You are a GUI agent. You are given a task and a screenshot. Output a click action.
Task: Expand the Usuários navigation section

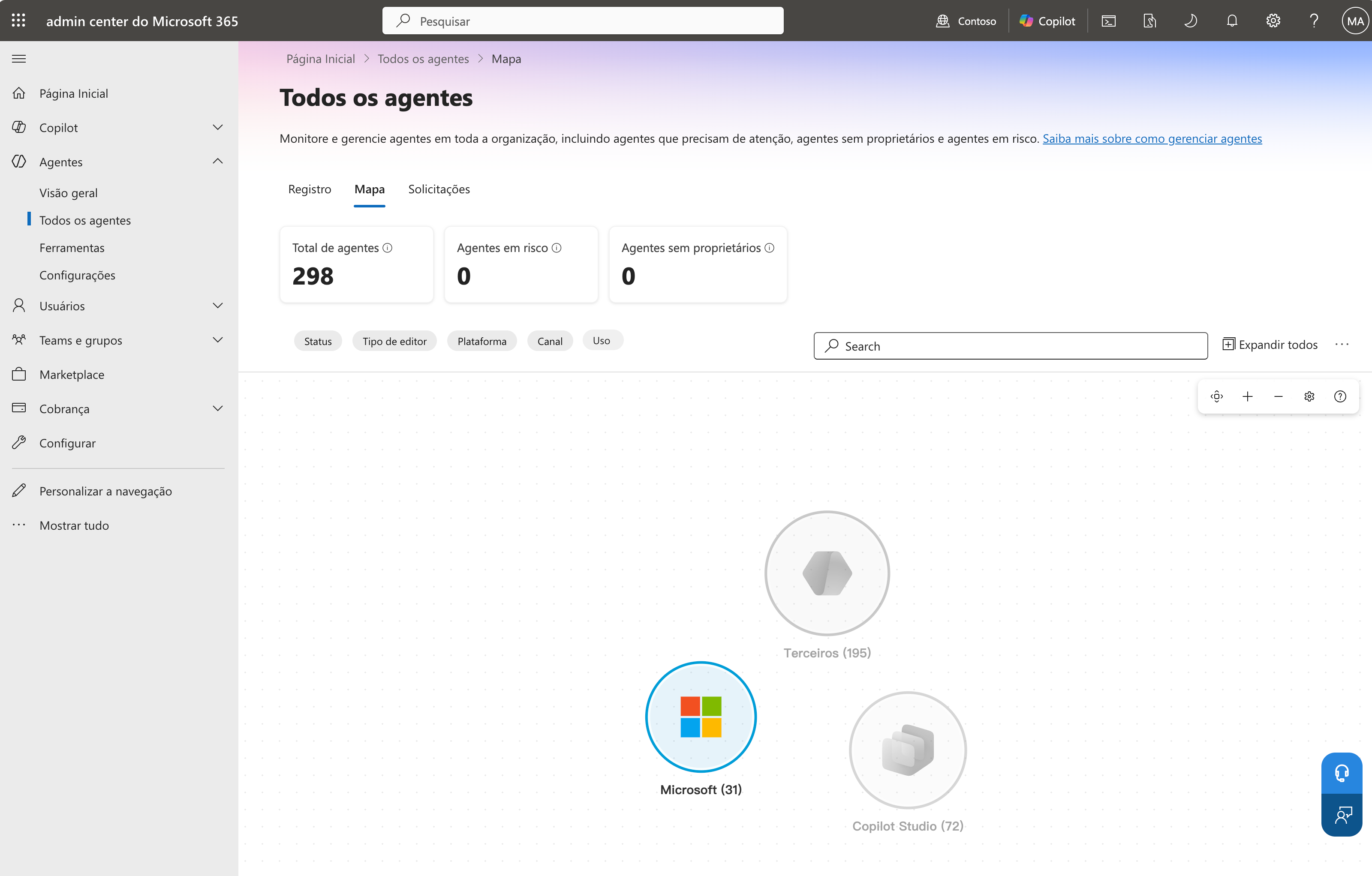pos(218,305)
